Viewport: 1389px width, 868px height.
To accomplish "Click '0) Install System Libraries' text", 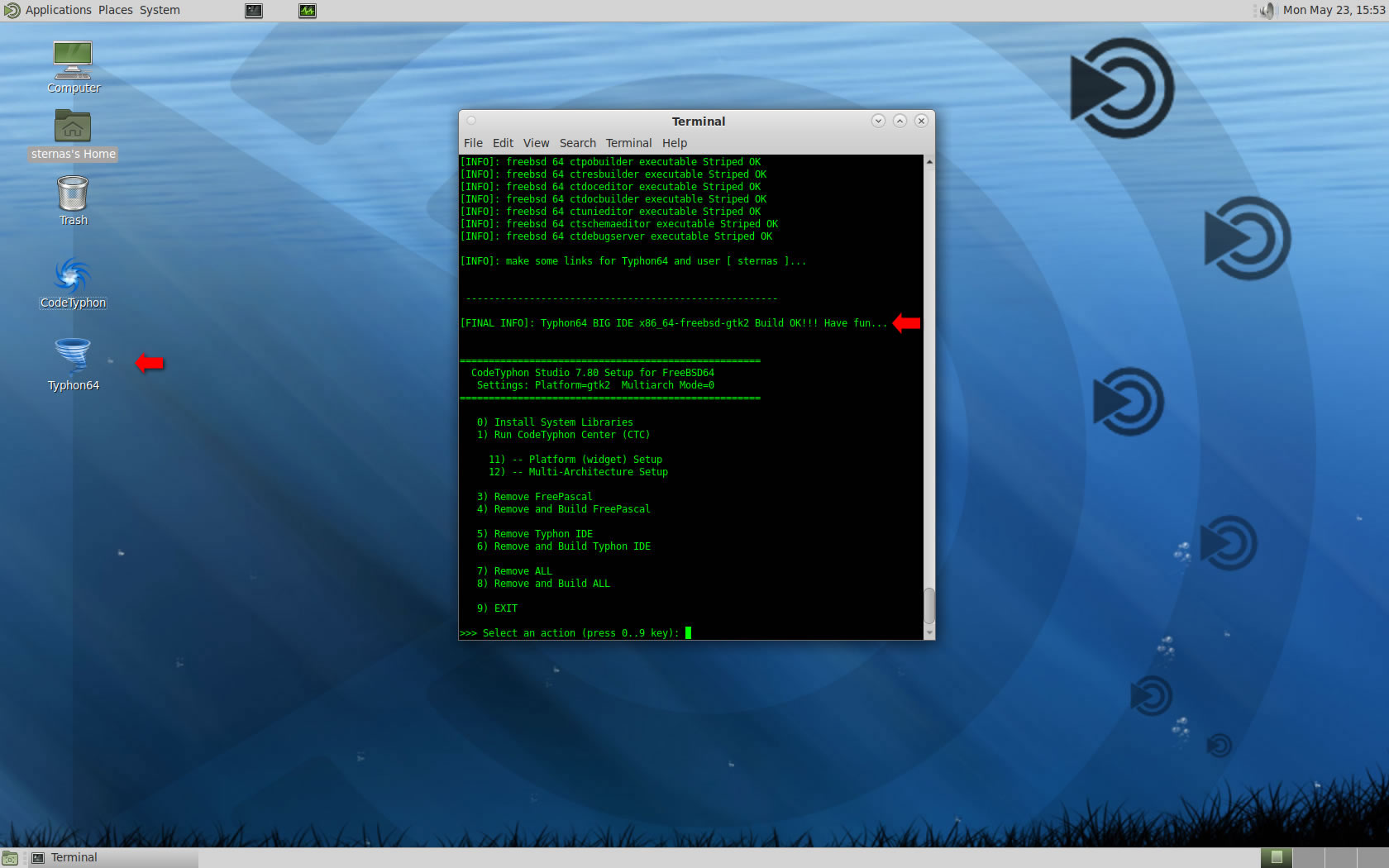I will (x=555, y=422).
